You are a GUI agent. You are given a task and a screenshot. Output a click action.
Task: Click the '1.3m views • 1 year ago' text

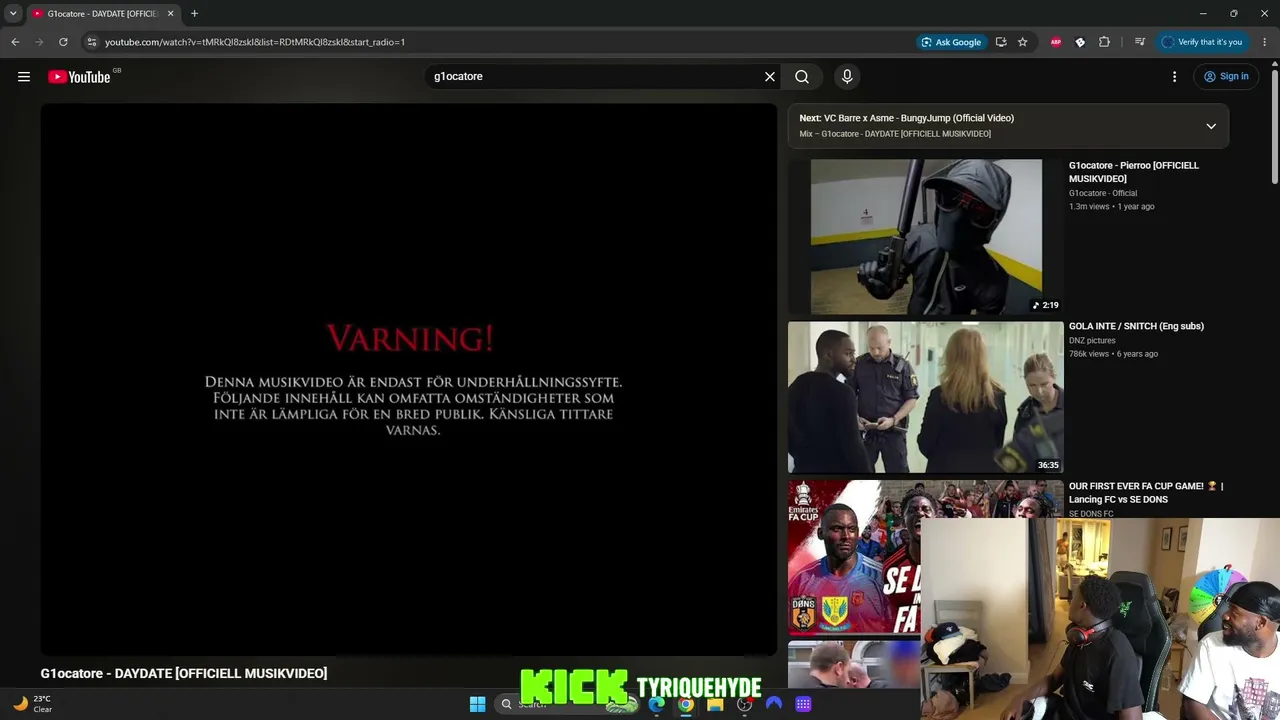pos(1112,207)
